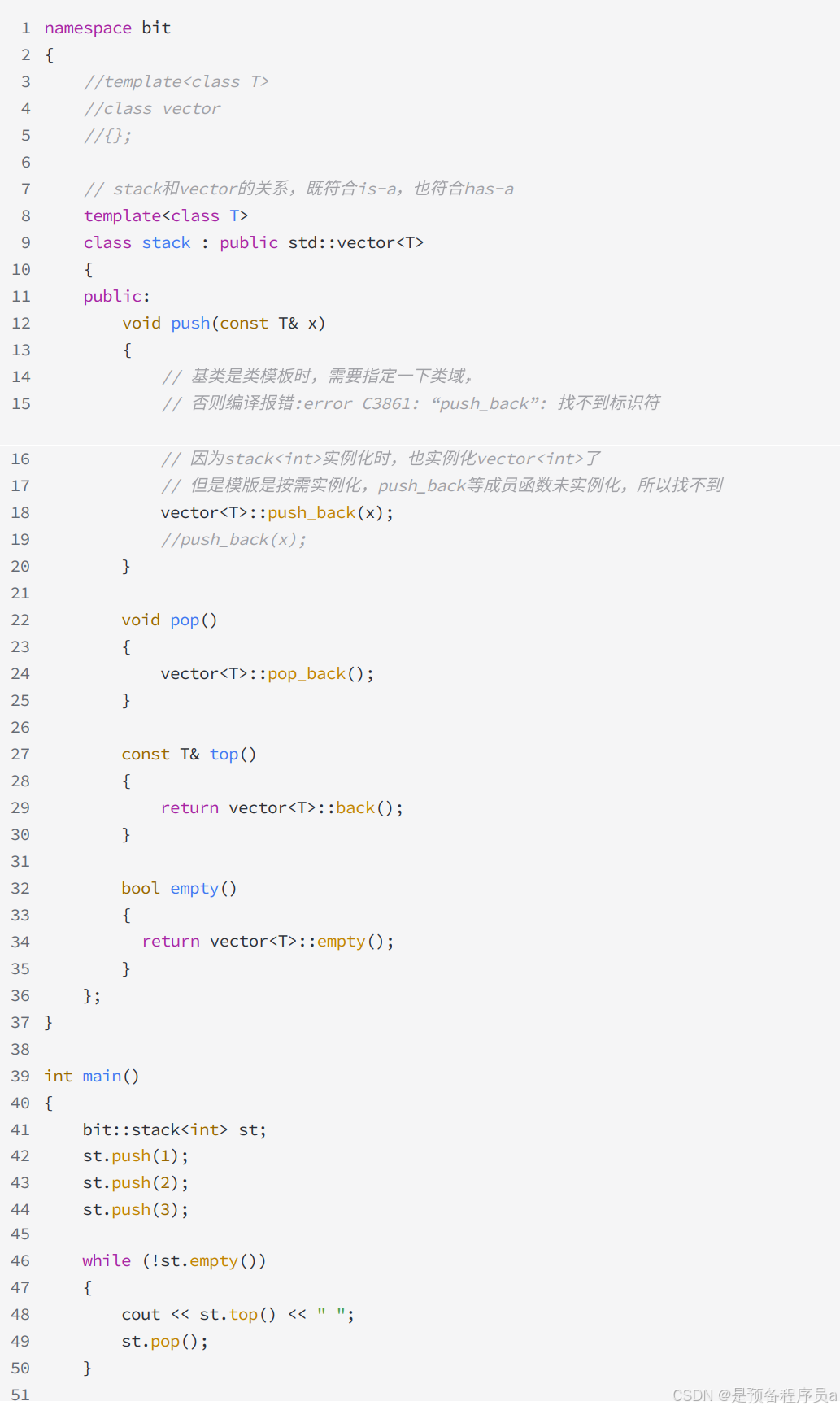This screenshot has height=1410, width=840.
Task: Click line number 12 in the gutter
Action: [x=21, y=323]
